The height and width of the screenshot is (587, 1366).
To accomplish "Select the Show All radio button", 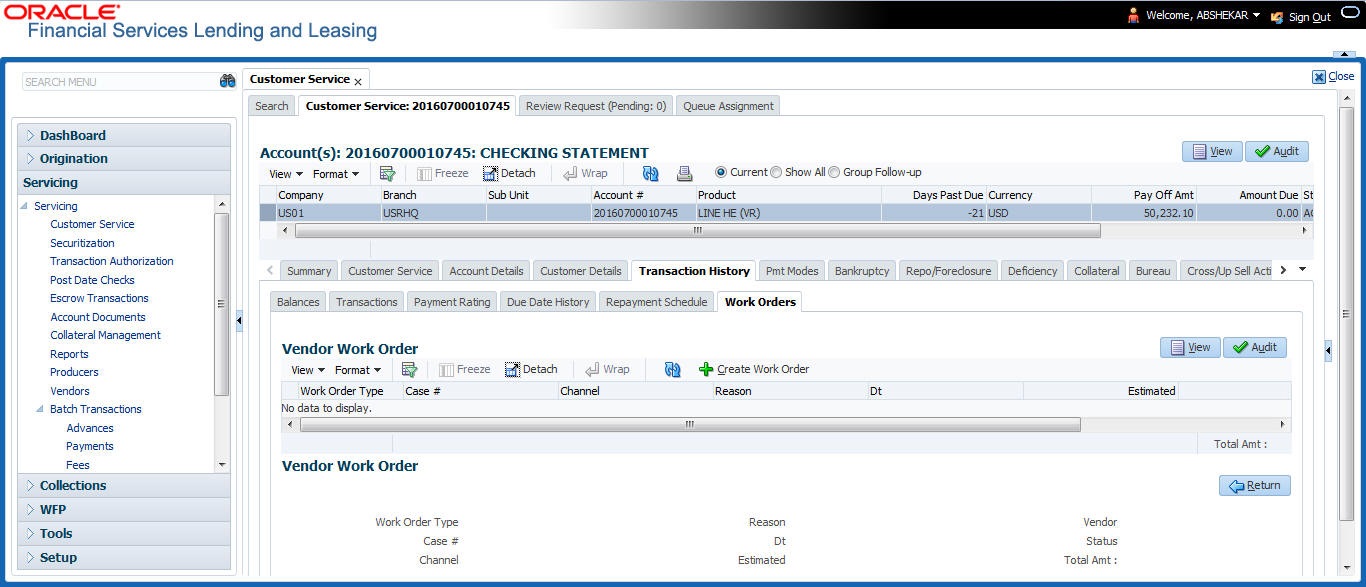I will pos(776,172).
